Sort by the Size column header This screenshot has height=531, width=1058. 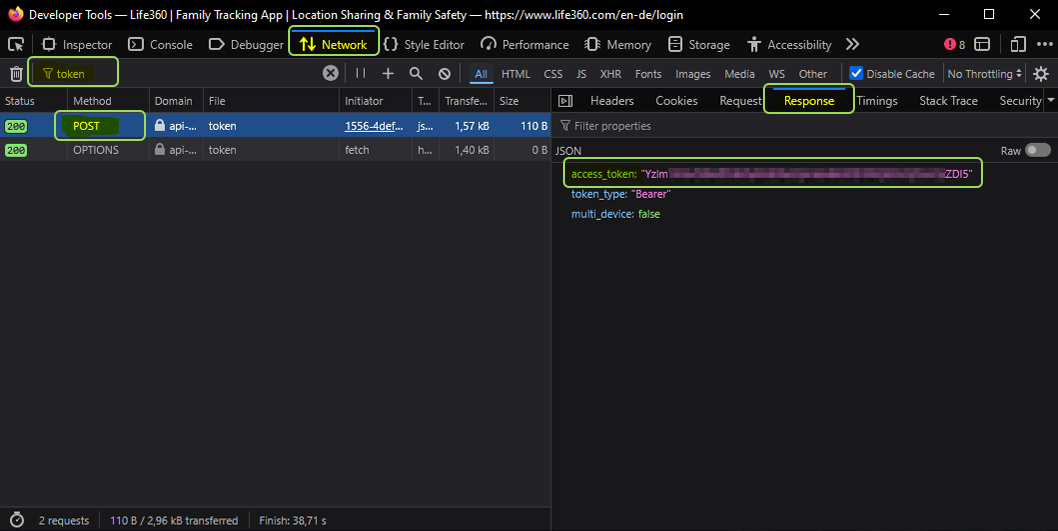coord(522,101)
